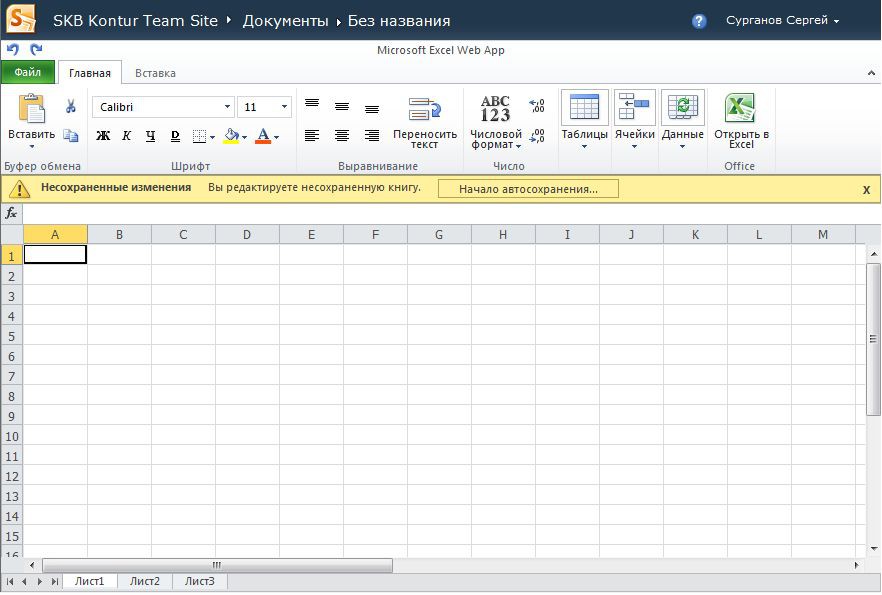Viewport: 882px width, 595px height.
Task: Select the Лист2 sheet tab
Action: pyautogui.click(x=145, y=581)
